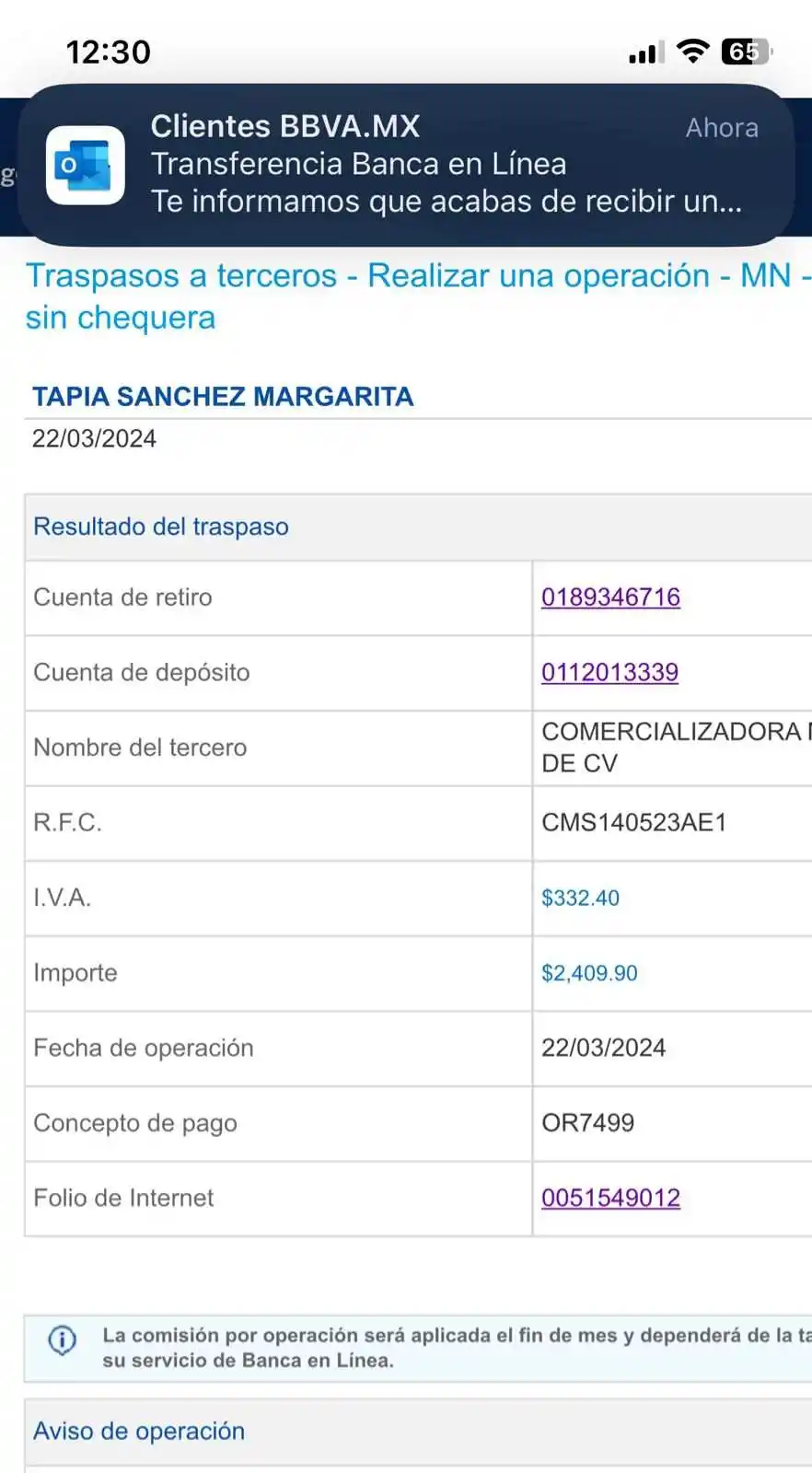Tap the R.F.C. value CMS140523AE1
Screen dimensions: 812x1473
click(633, 822)
